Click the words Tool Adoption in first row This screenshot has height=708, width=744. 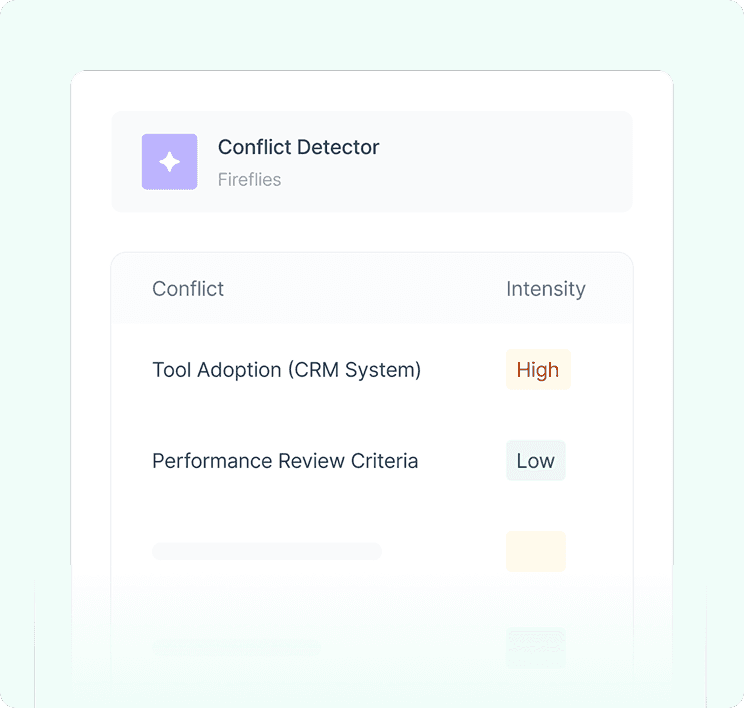[x=217, y=370]
